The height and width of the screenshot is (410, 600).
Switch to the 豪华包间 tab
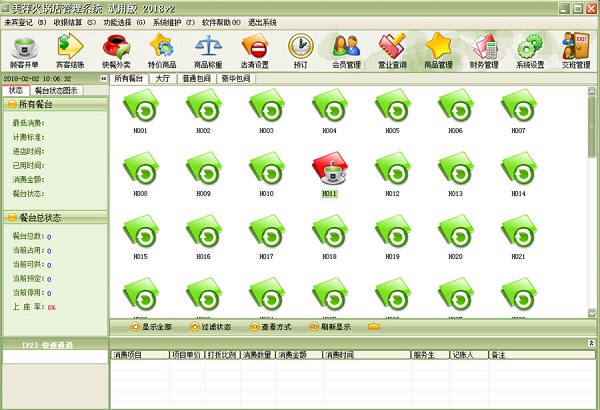[236, 78]
